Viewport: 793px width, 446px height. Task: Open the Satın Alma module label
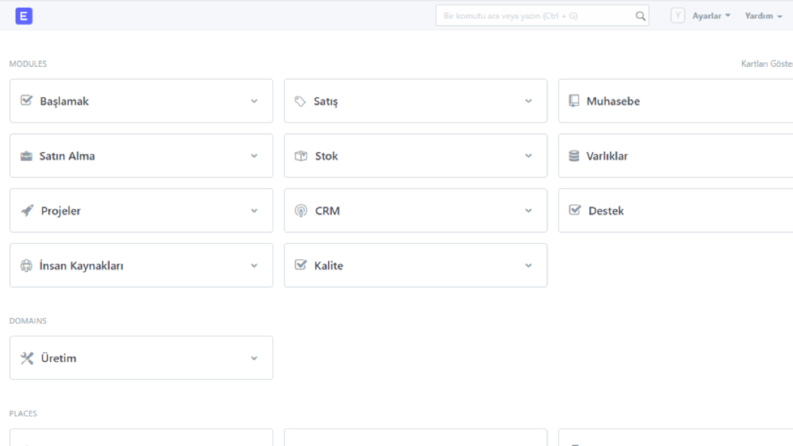tap(67, 156)
